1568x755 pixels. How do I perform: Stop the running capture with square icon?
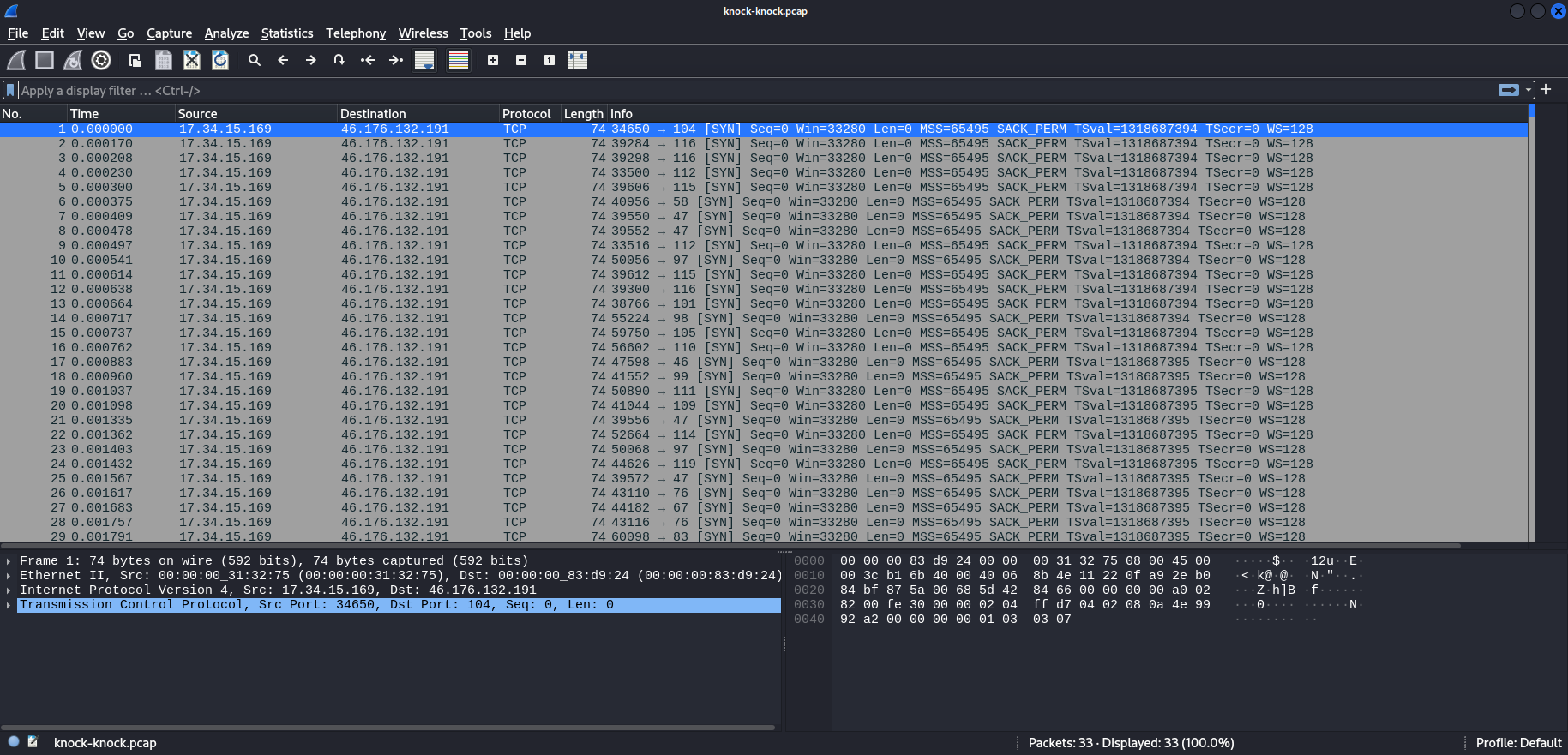45,60
